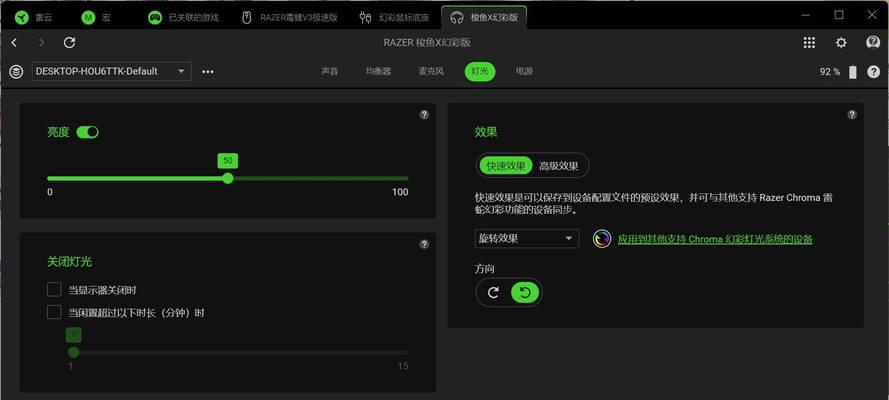Click the idle time slider handle

[x=74, y=352]
